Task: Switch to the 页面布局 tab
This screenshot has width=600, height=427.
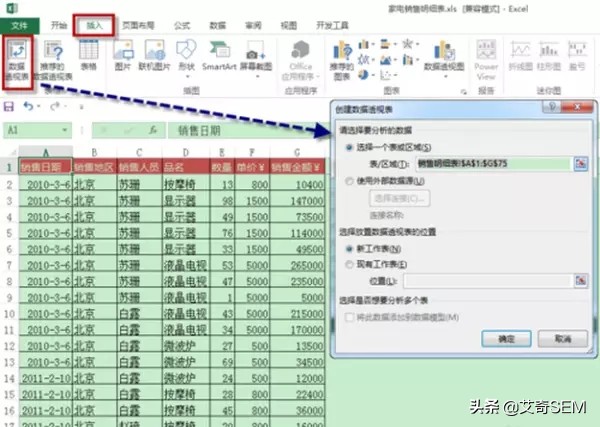Action: [x=138, y=25]
